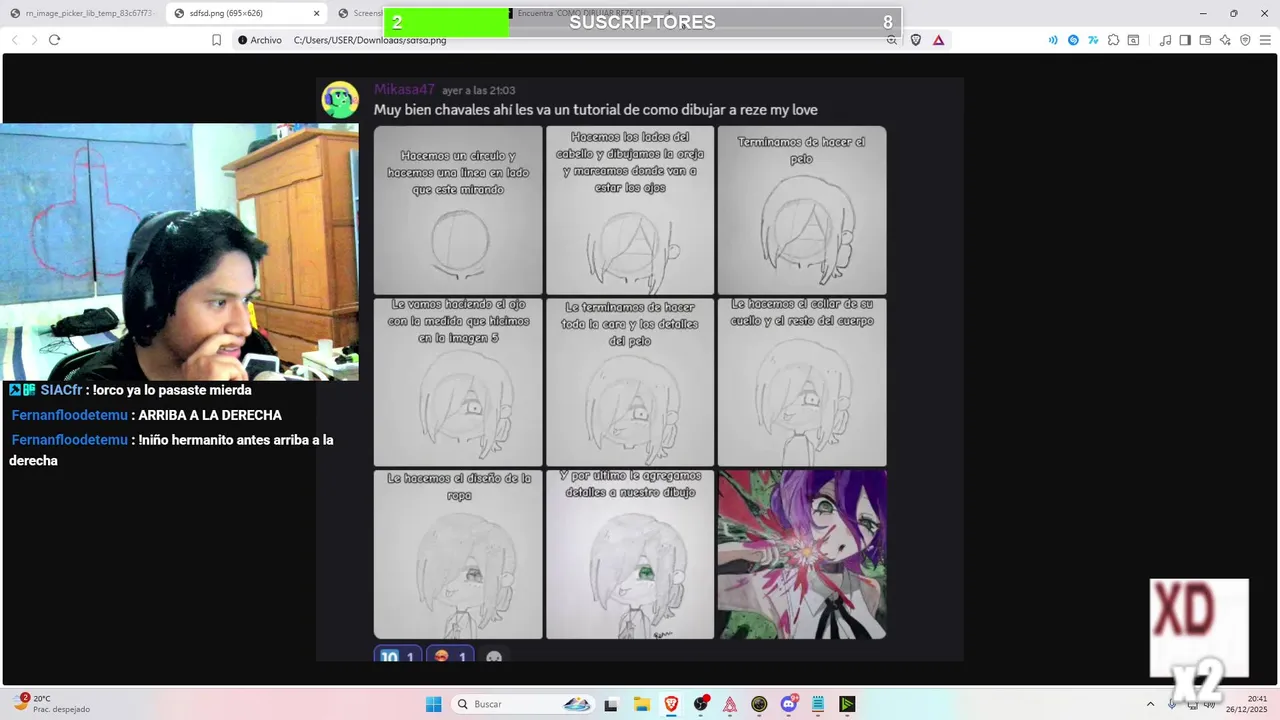The width and height of the screenshot is (1280, 720).
Task: Open the 'Hacemos los lados del cabello' image
Action: (630, 210)
